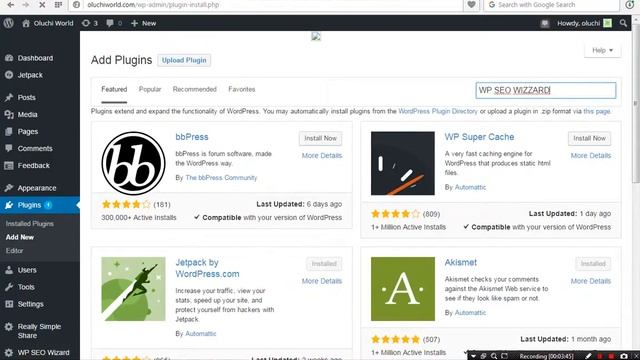Switch to the Featured tab
Screen dimensions: 640x360
(114, 89)
